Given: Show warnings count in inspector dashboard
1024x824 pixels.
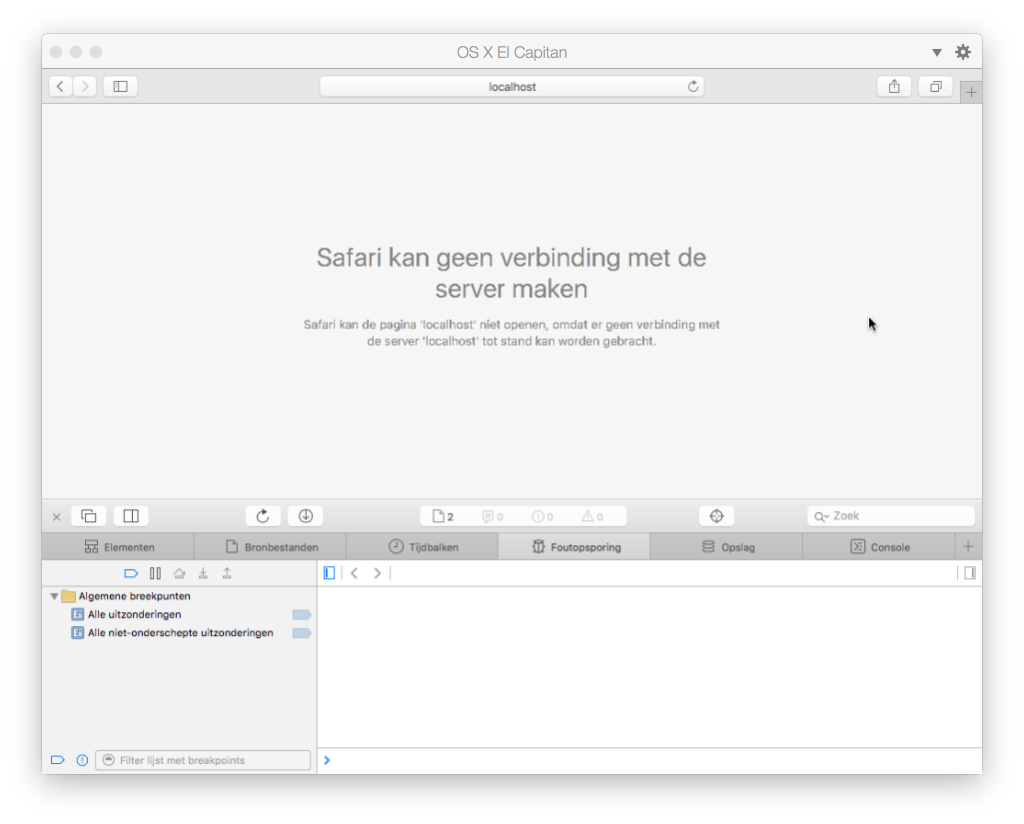Looking at the screenshot, I should [592, 516].
